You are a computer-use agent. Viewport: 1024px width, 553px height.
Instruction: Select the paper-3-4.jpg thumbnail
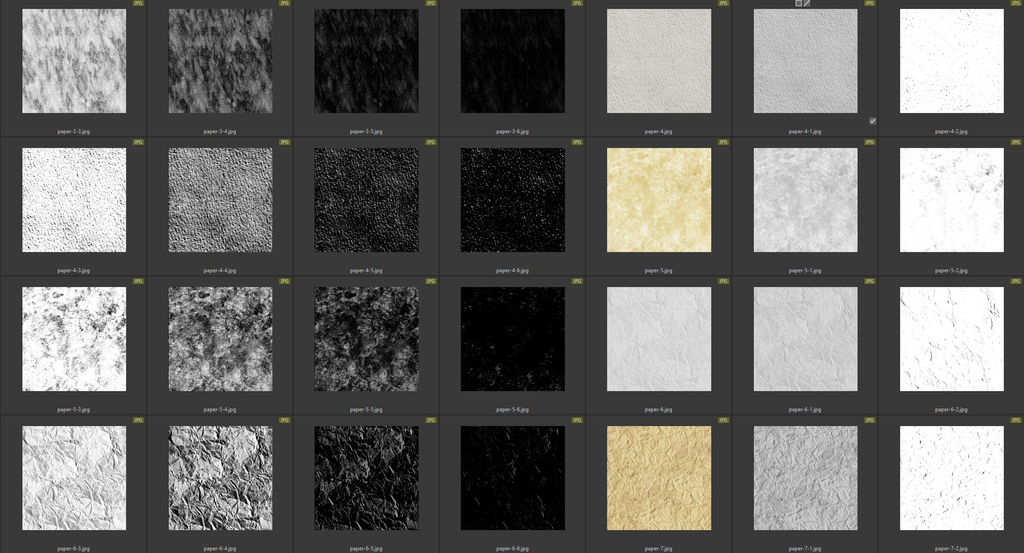pyautogui.click(x=220, y=61)
